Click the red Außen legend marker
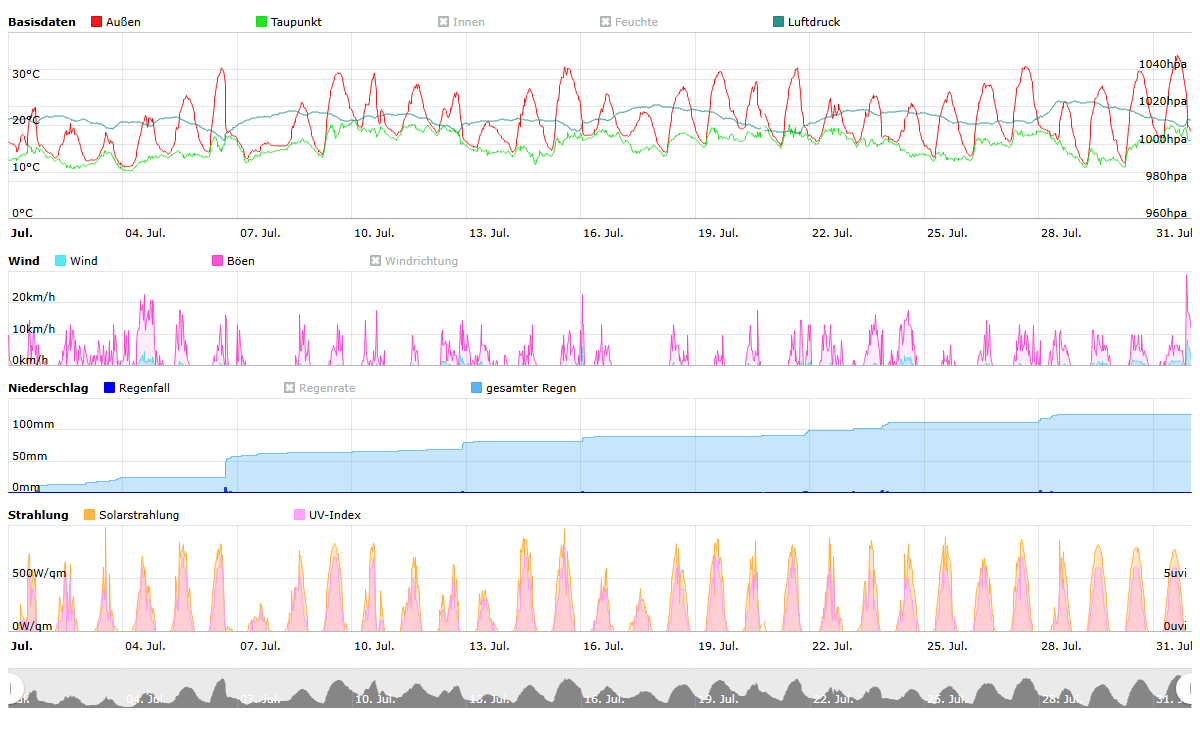This screenshot has height=750, width=1200. point(97,22)
